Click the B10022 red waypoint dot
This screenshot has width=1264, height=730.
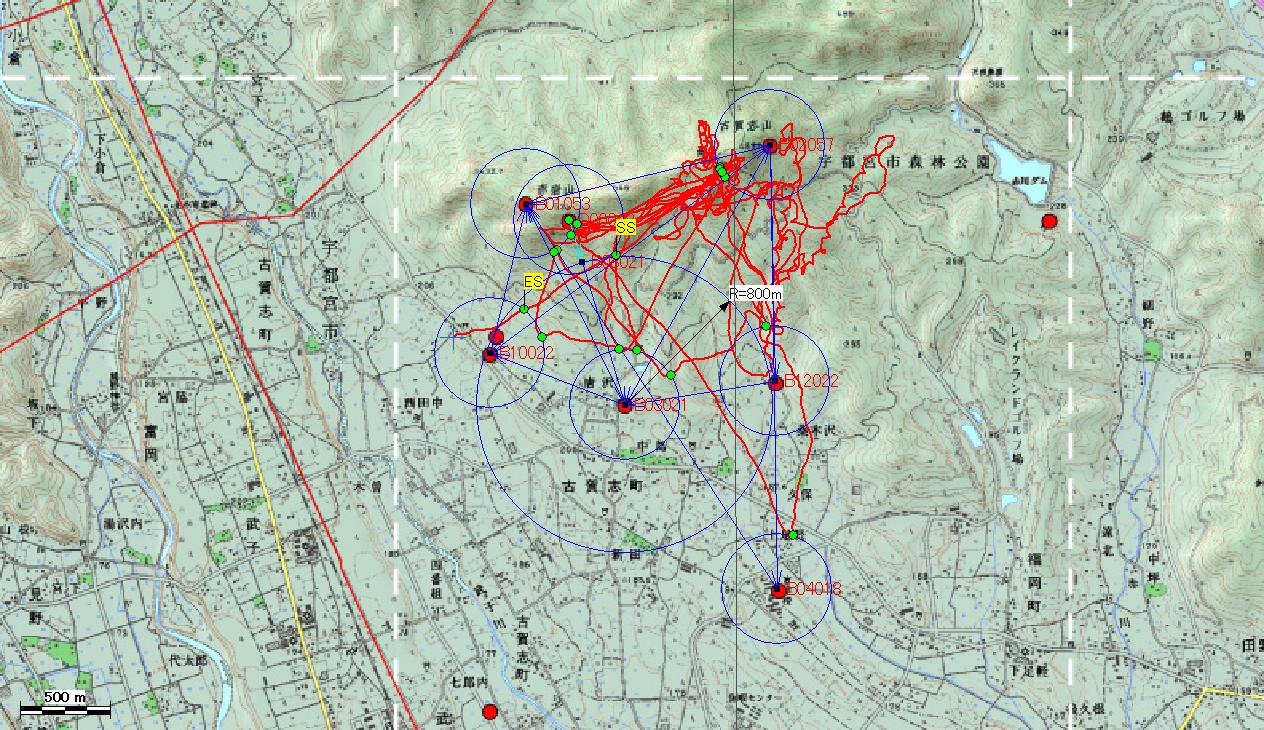(x=490, y=354)
